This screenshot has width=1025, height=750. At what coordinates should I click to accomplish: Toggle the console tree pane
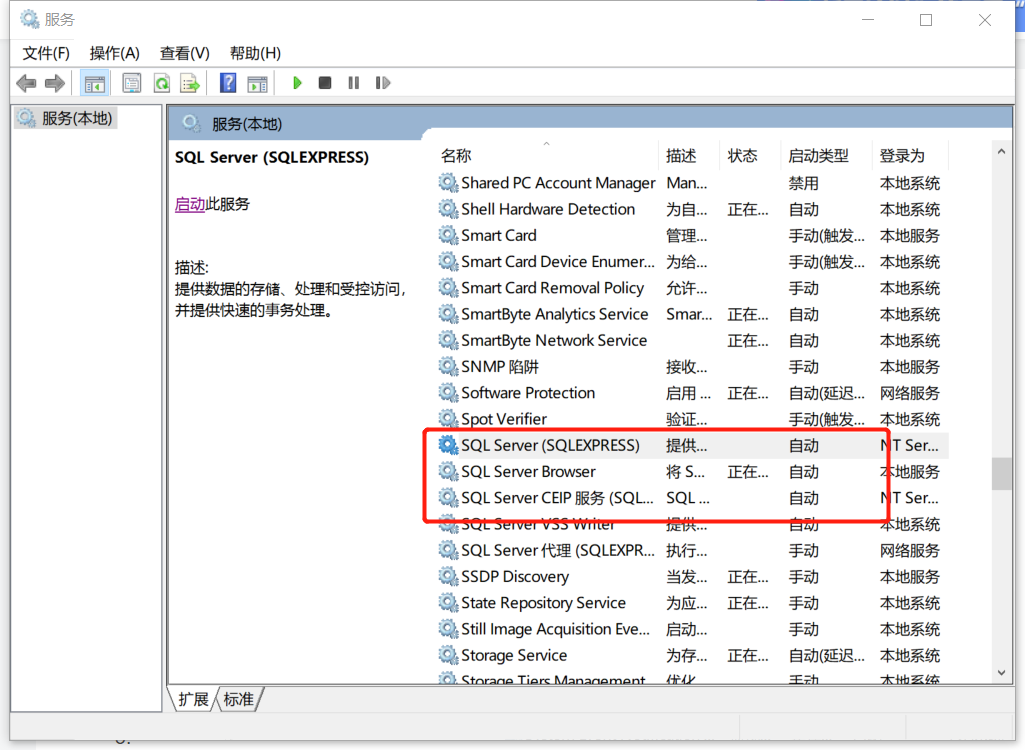click(x=95, y=83)
